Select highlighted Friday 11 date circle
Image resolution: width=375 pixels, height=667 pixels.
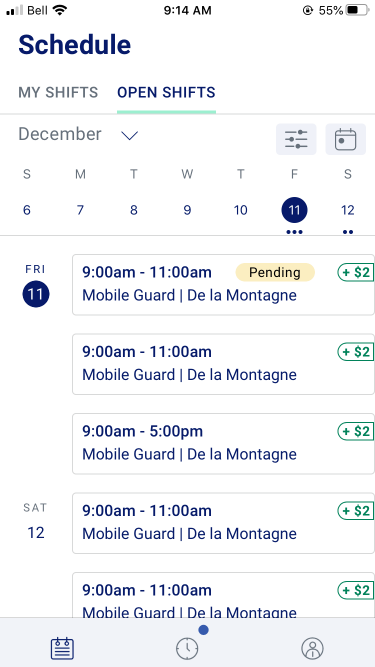pos(294,210)
